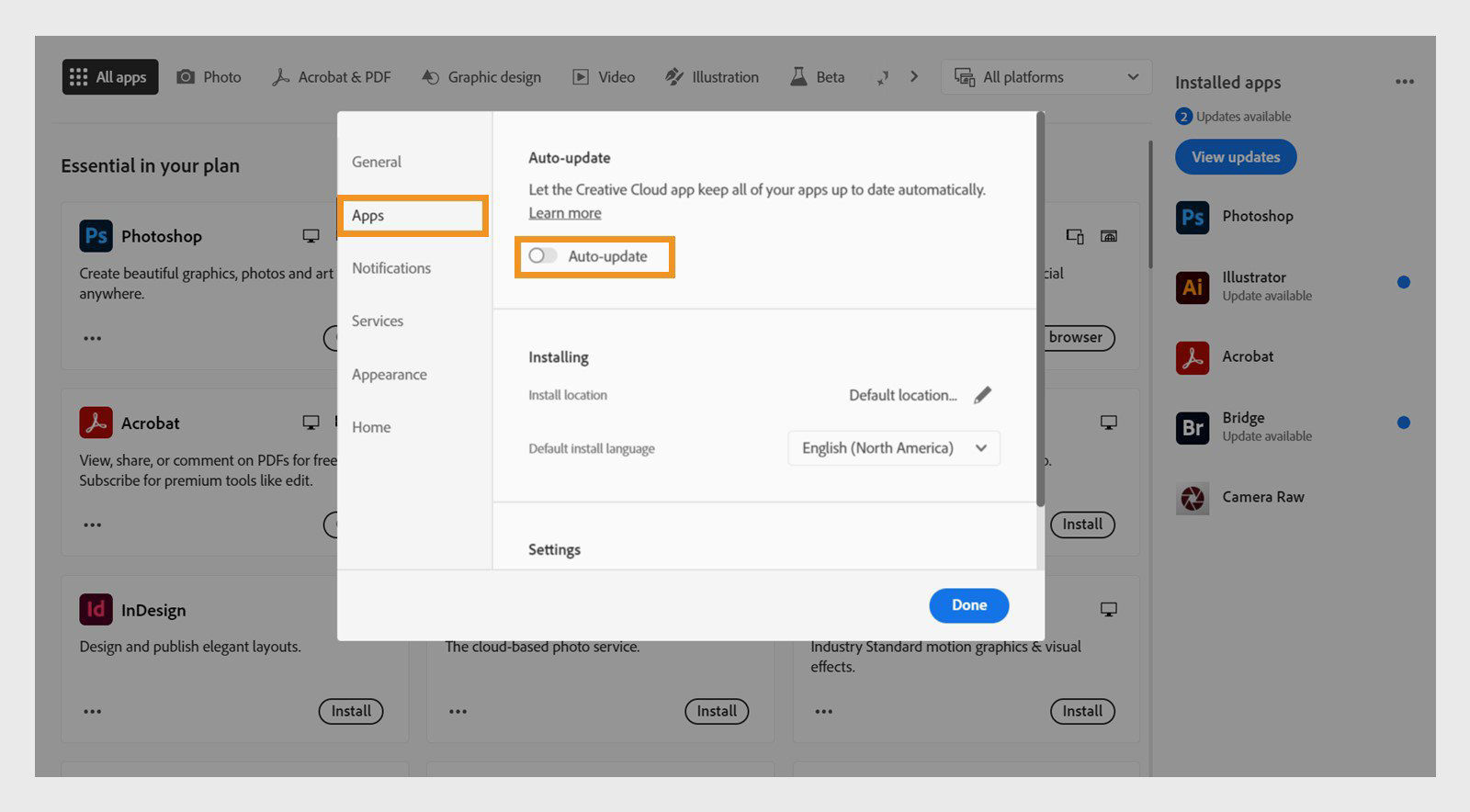Filter by Beta category
The image size is (1470, 812).
(818, 77)
